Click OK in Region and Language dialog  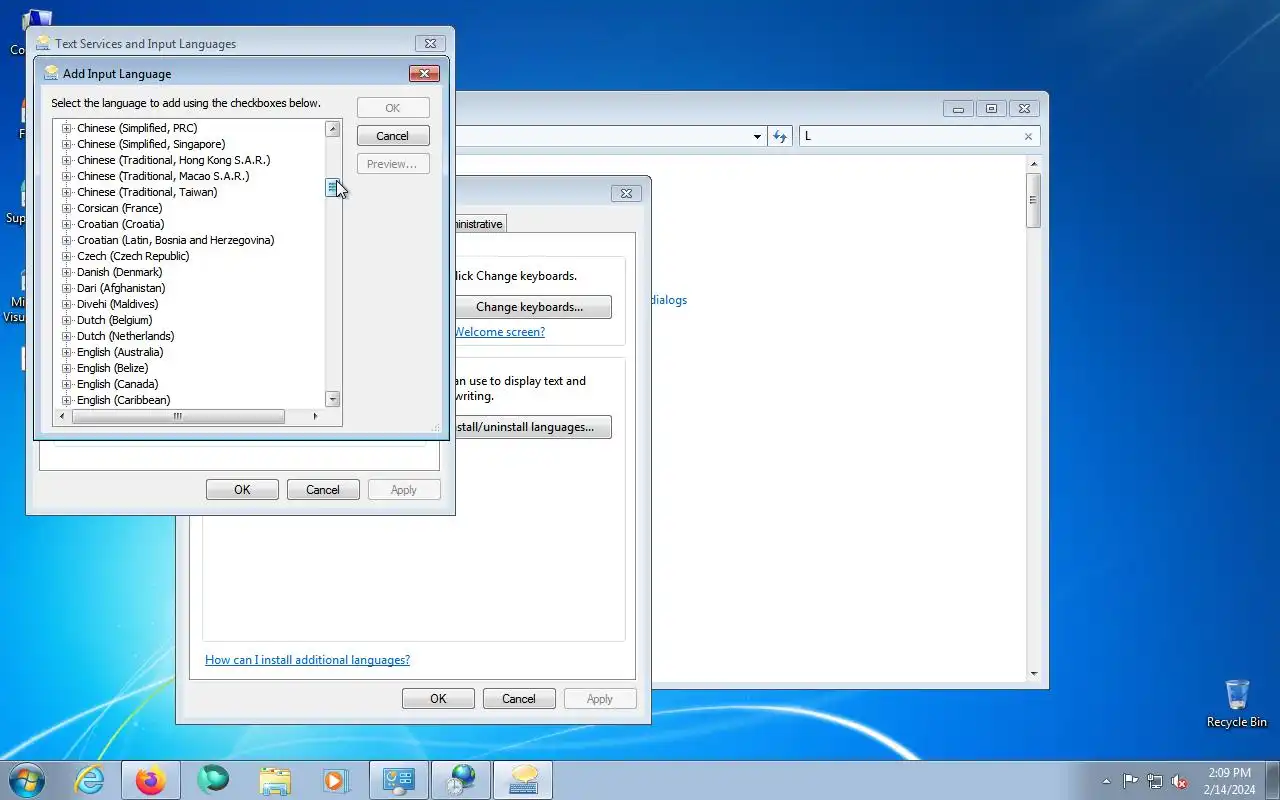(x=438, y=699)
